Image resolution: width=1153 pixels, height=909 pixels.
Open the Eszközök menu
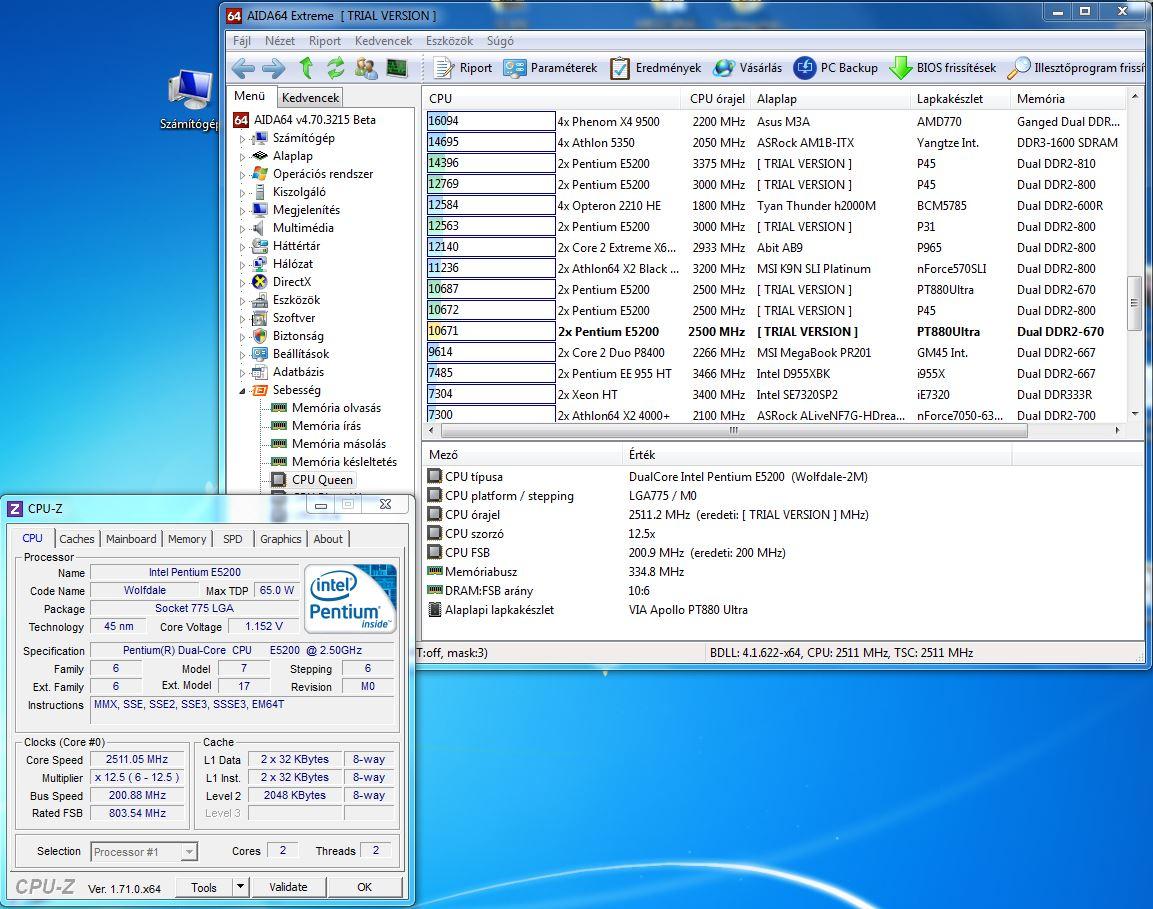point(449,41)
